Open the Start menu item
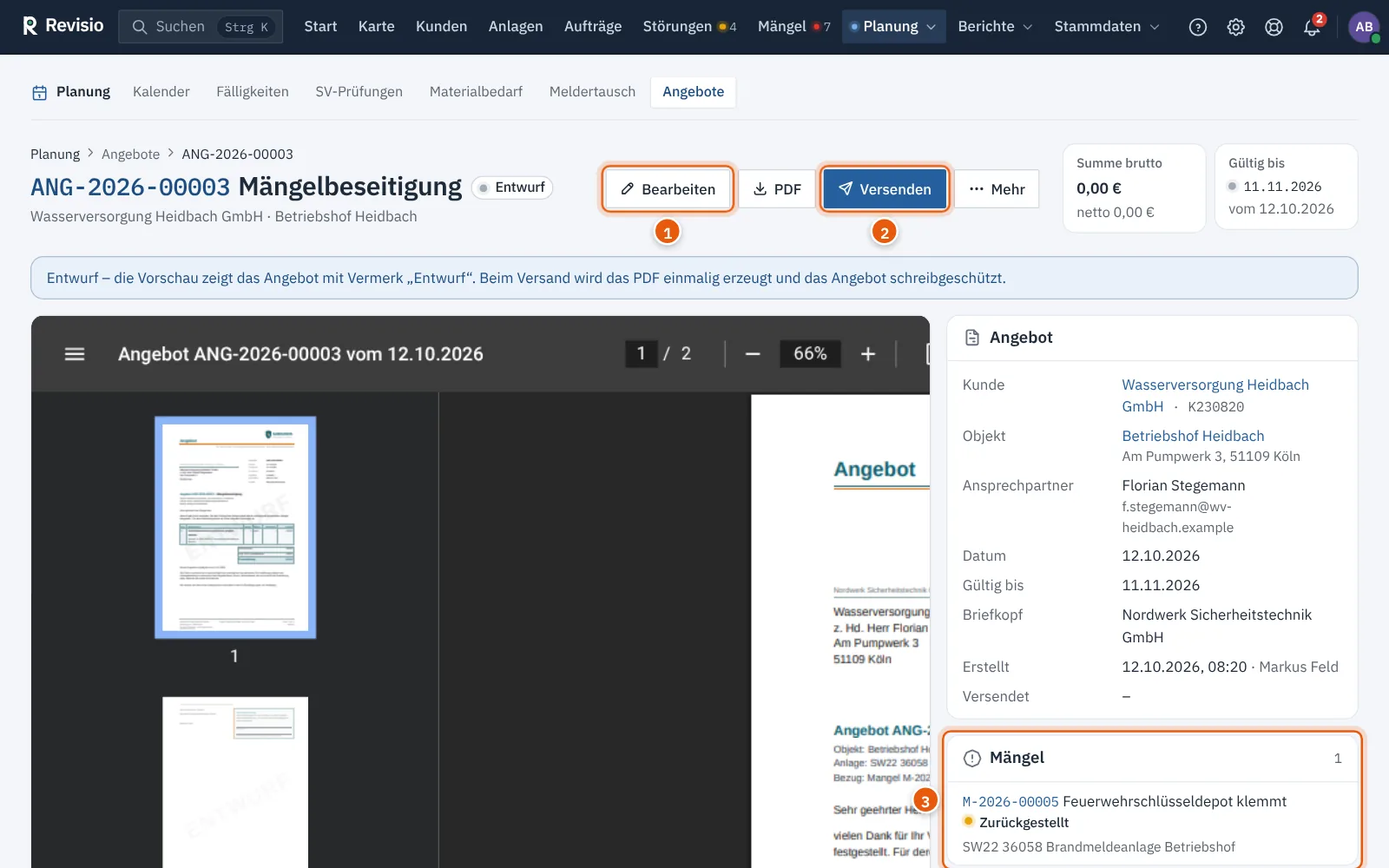 coord(320,27)
